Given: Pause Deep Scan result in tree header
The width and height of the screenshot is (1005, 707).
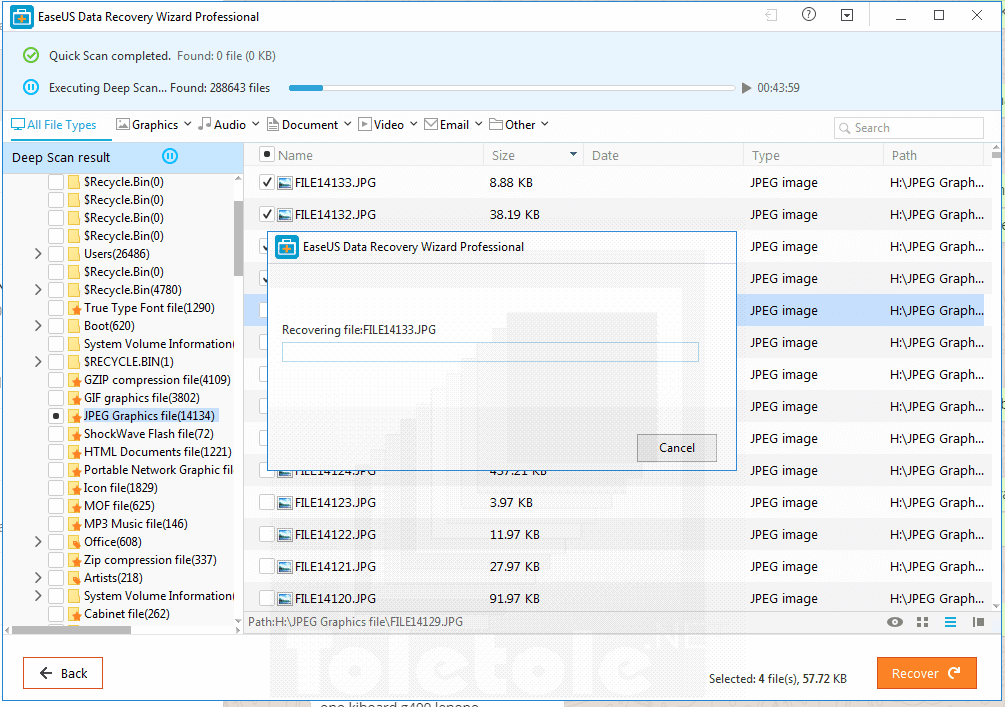Looking at the screenshot, I should coord(170,156).
